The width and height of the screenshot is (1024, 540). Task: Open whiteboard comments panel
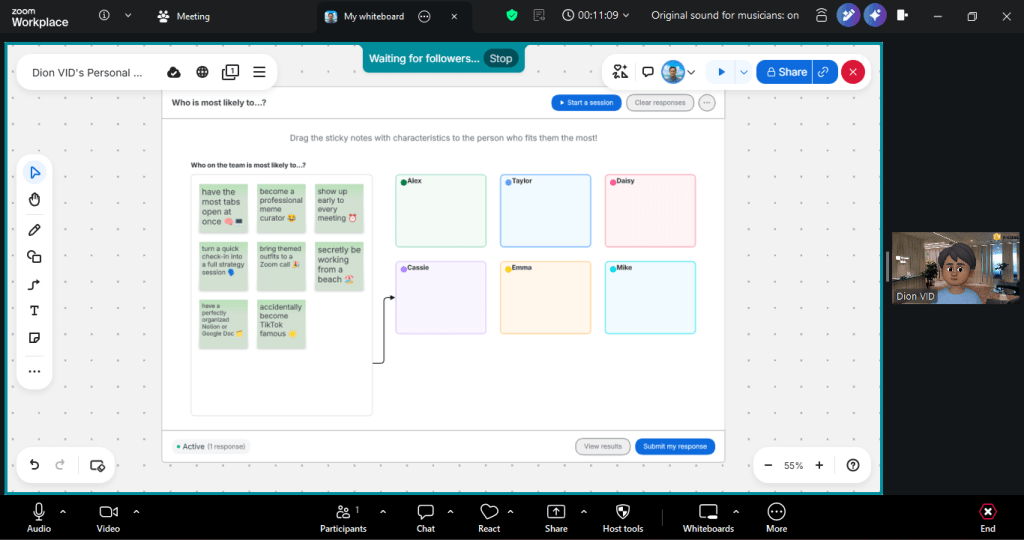pos(648,72)
